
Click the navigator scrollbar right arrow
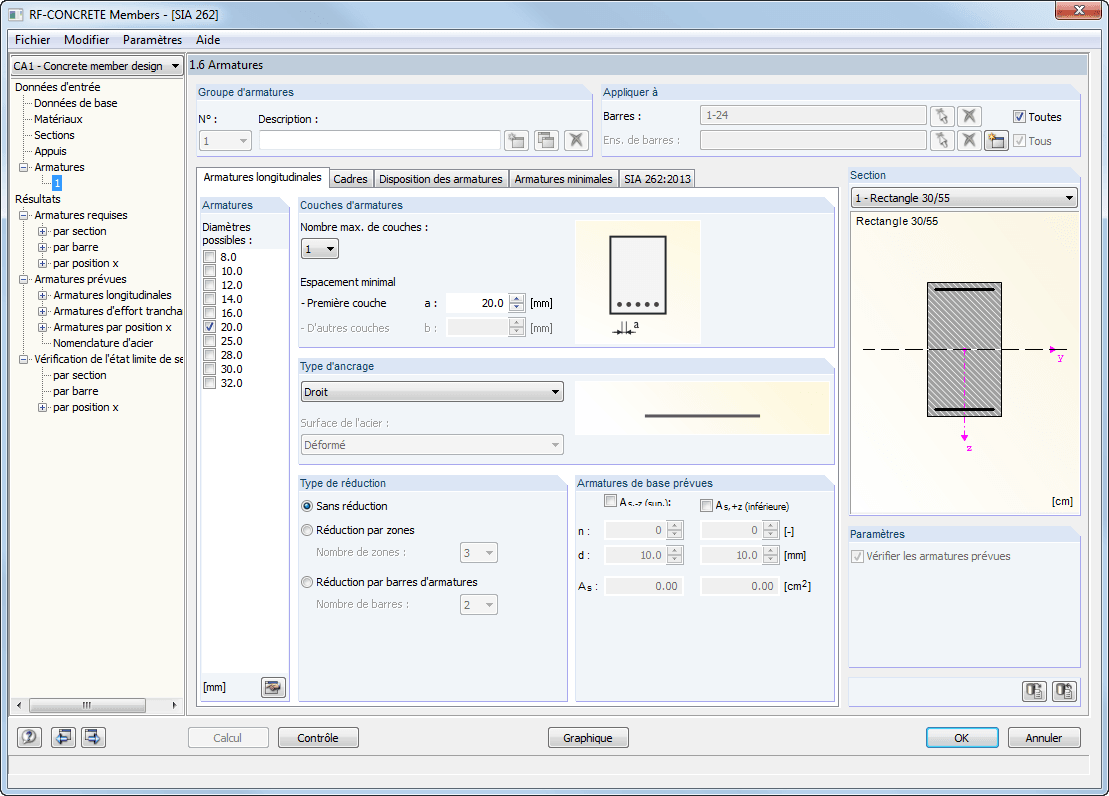coord(174,705)
